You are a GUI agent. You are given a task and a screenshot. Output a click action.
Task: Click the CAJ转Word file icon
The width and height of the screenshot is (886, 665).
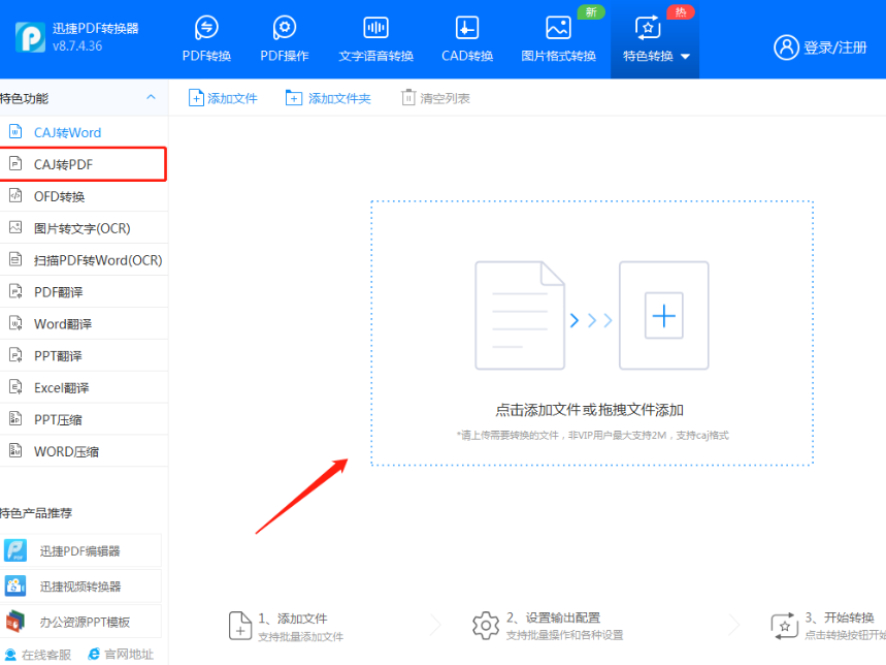(x=15, y=132)
